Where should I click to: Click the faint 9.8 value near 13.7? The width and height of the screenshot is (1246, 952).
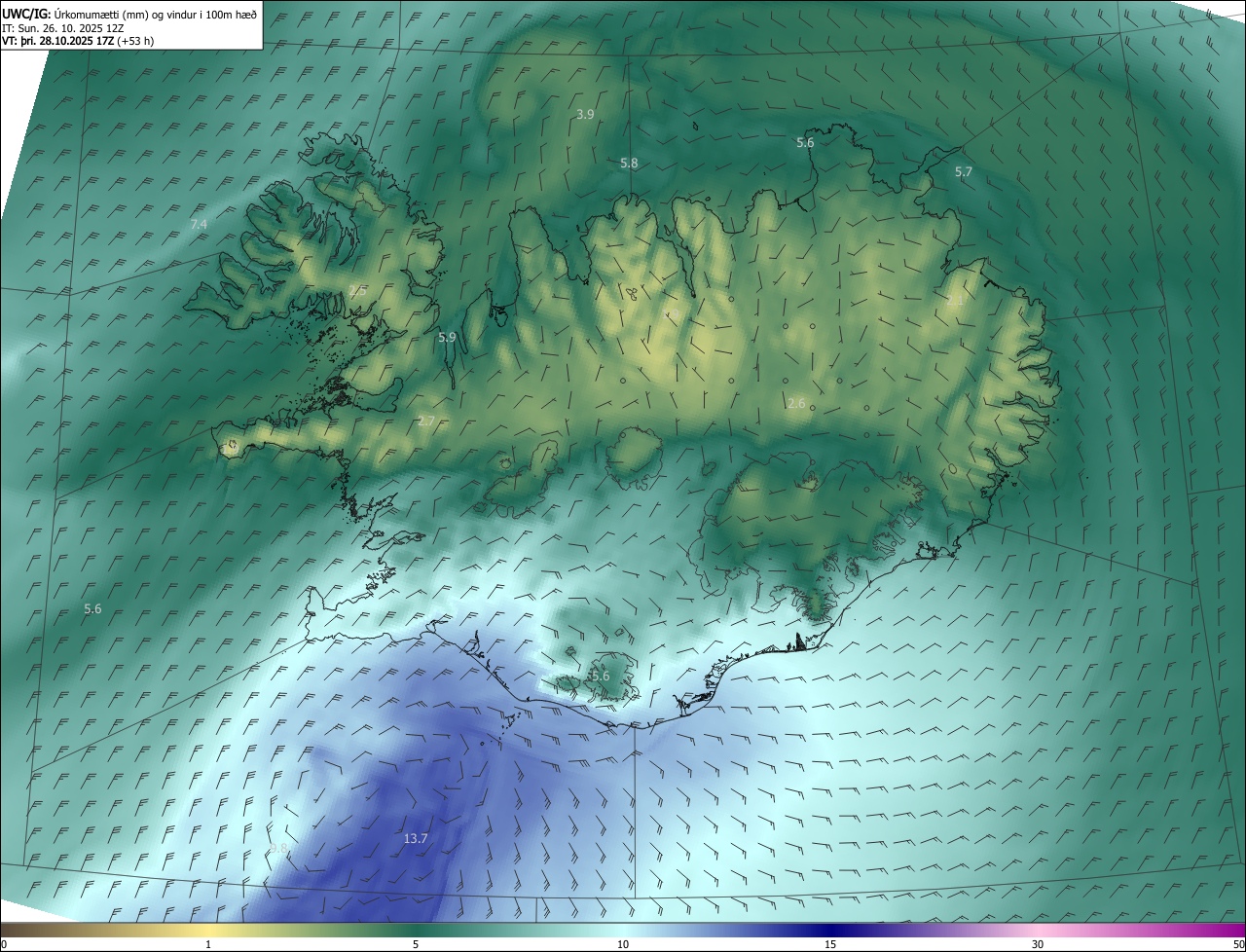coord(279,849)
